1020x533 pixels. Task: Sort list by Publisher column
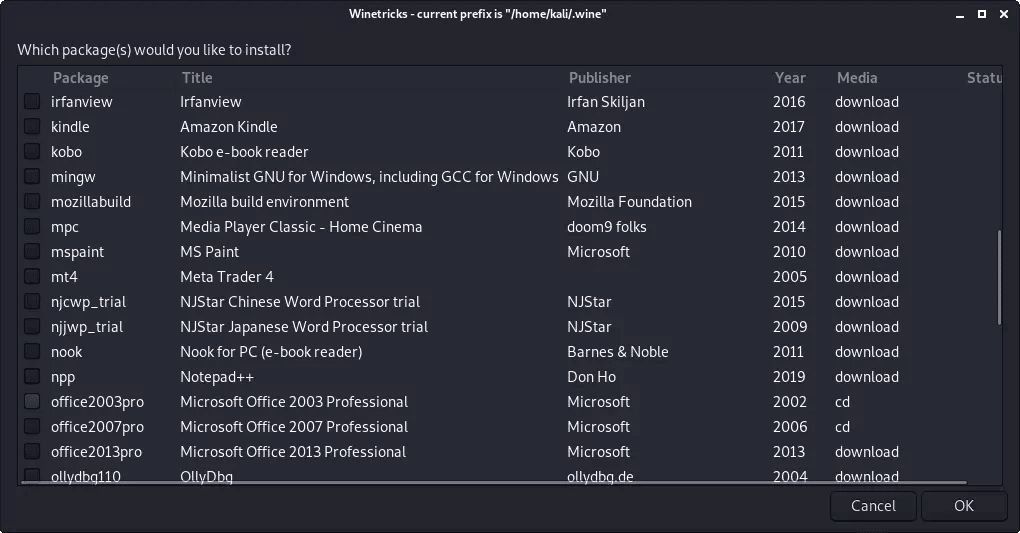(x=600, y=78)
